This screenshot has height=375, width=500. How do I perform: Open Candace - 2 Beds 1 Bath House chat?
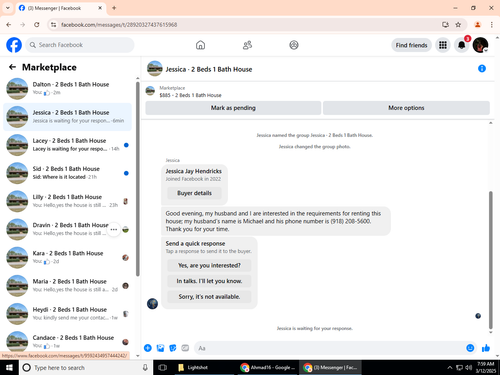point(67,342)
